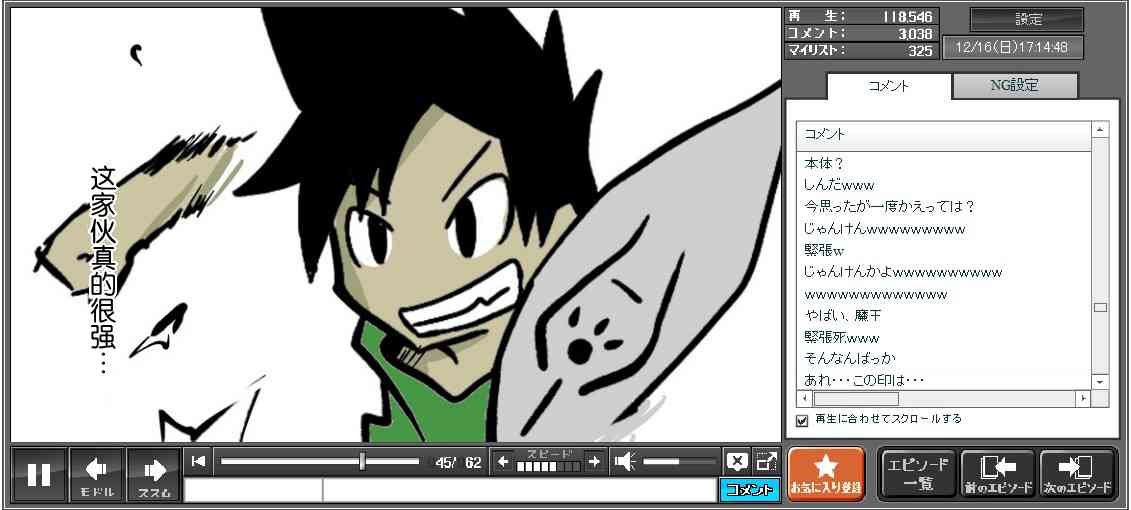Toggle 再生に合わせてスクロールする checkbox
This screenshot has width=1131, height=510.
pyautogui.click(x=802, y=420)
